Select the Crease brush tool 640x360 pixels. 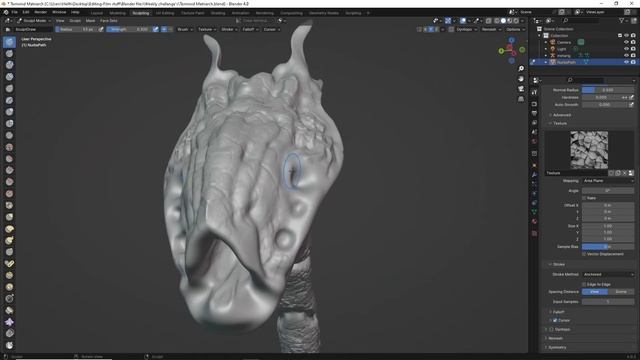[x=9, y=135]
